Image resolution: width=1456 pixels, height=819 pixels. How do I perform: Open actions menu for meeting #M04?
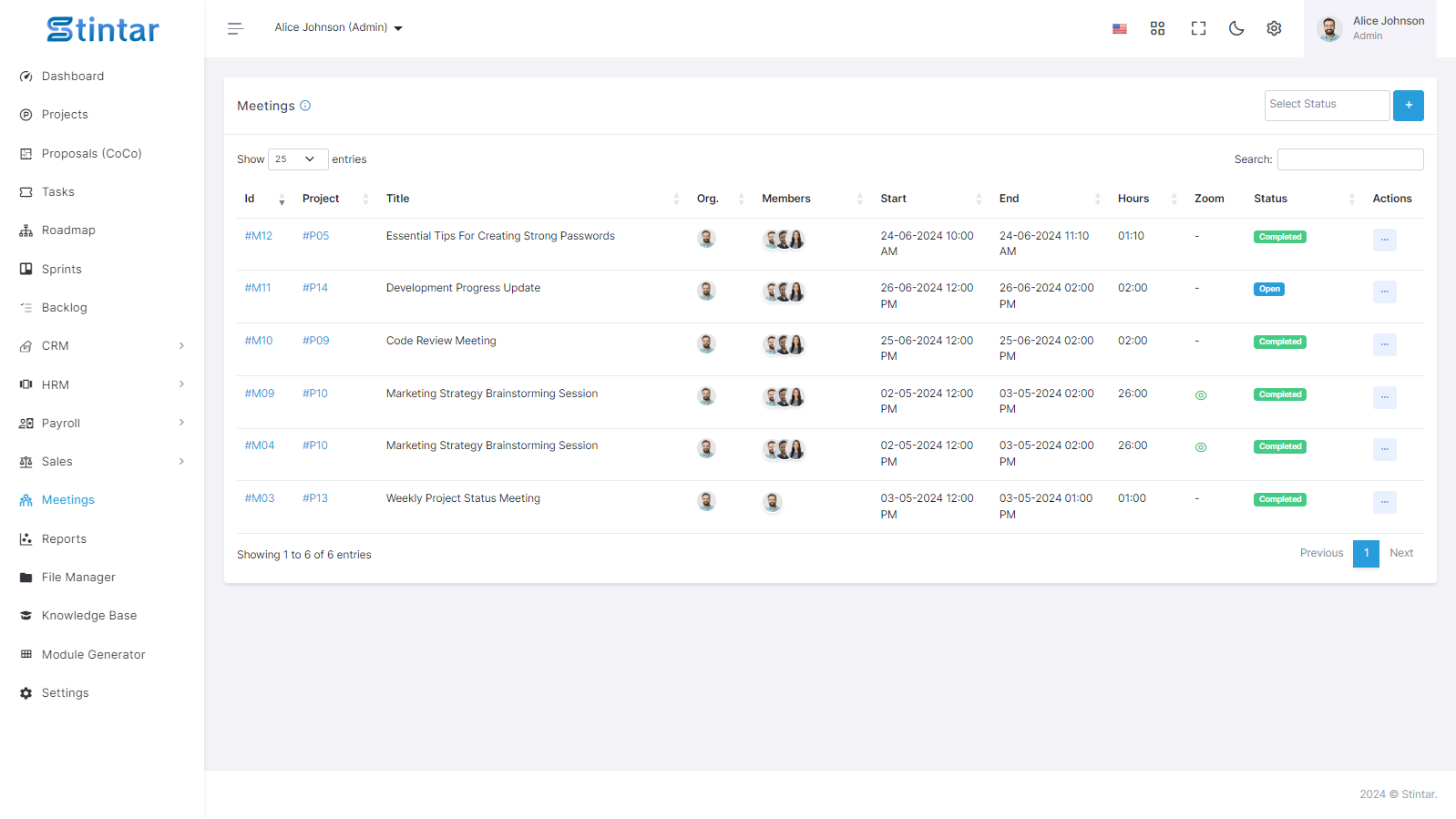(x=1385, y=449)
